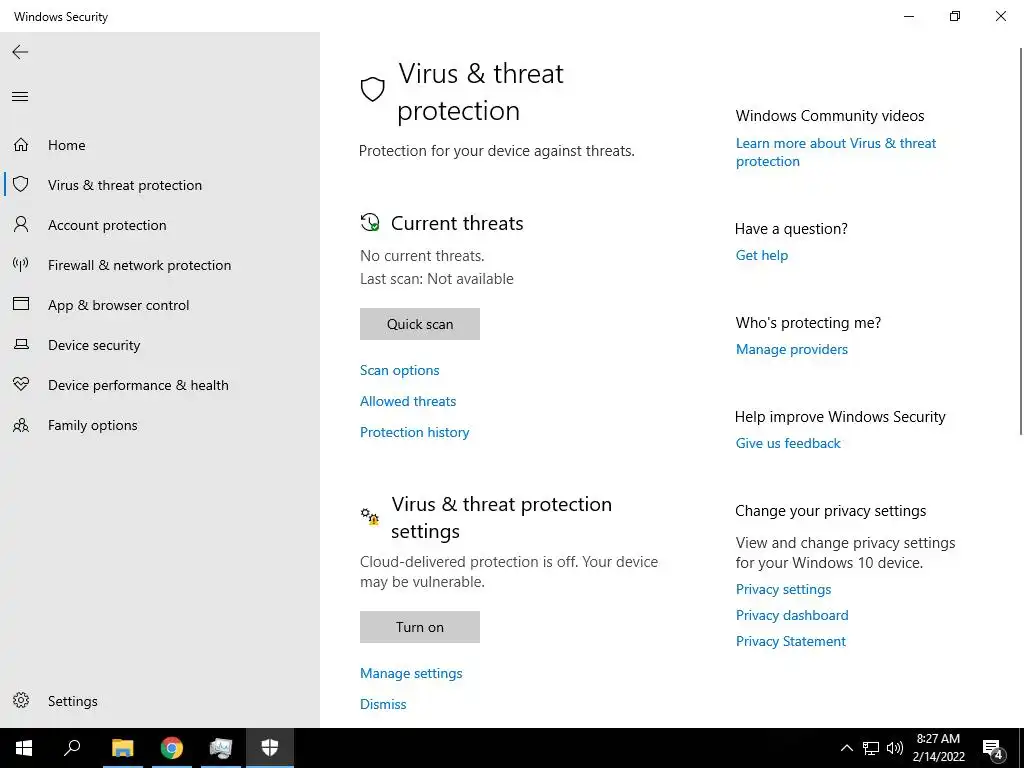Image resolution: width=1024 pixels, height=768 pixels.
Task: Select Virus & threat protection menu item
Action: point(125,185)
